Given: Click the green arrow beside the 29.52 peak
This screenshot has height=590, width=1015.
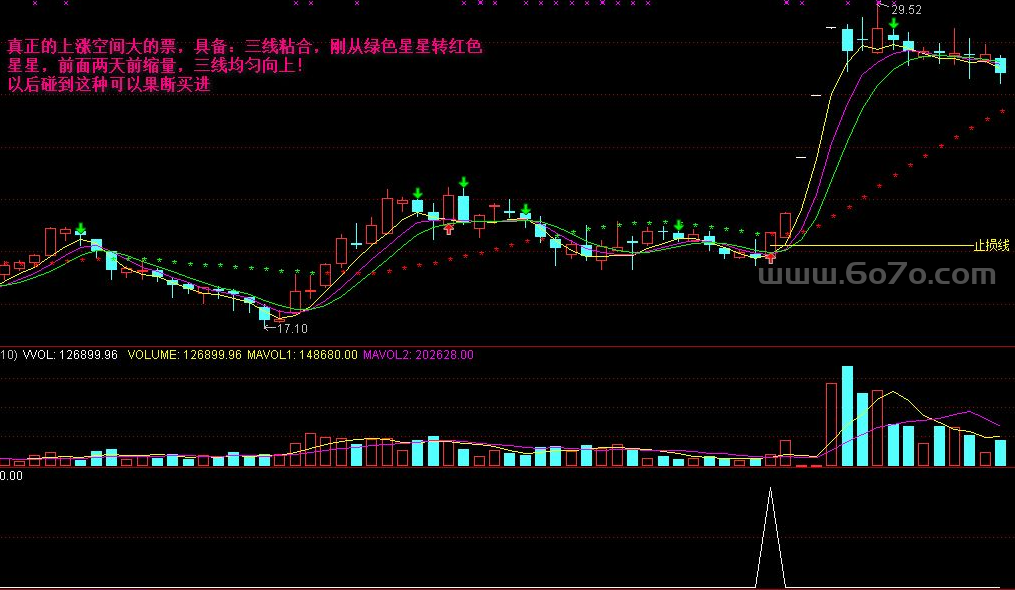Looking at the screenshot, I should coord(893,23).
